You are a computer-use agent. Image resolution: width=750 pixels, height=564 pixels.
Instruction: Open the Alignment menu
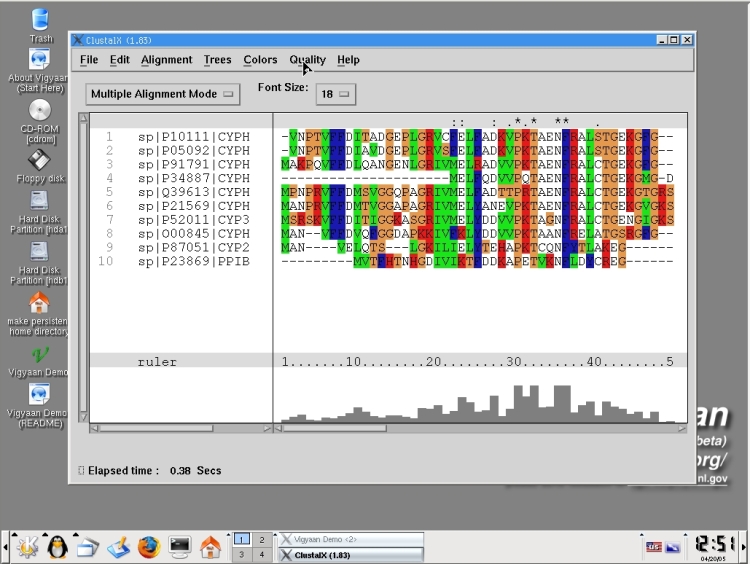tap(166, 60)
